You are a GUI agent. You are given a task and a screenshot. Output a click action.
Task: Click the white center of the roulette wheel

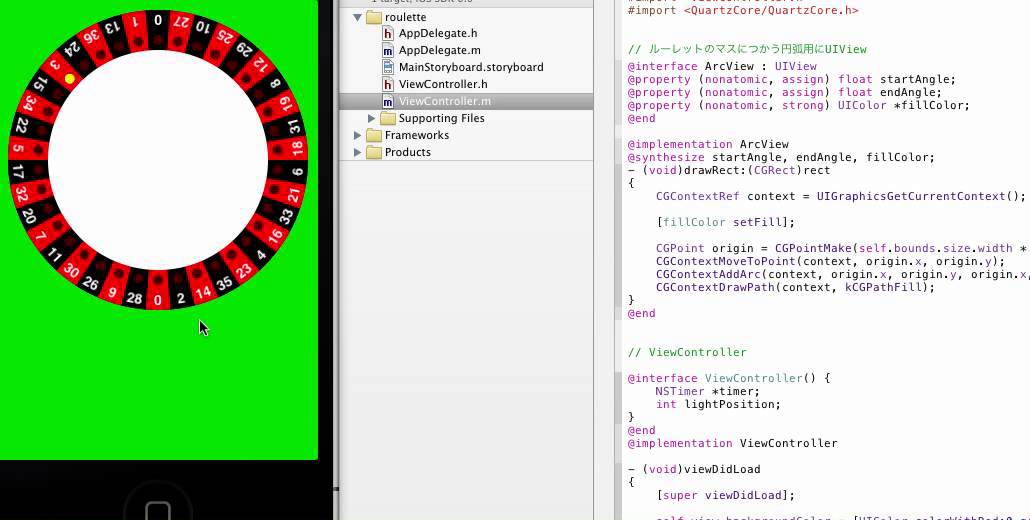pos(158,160)
